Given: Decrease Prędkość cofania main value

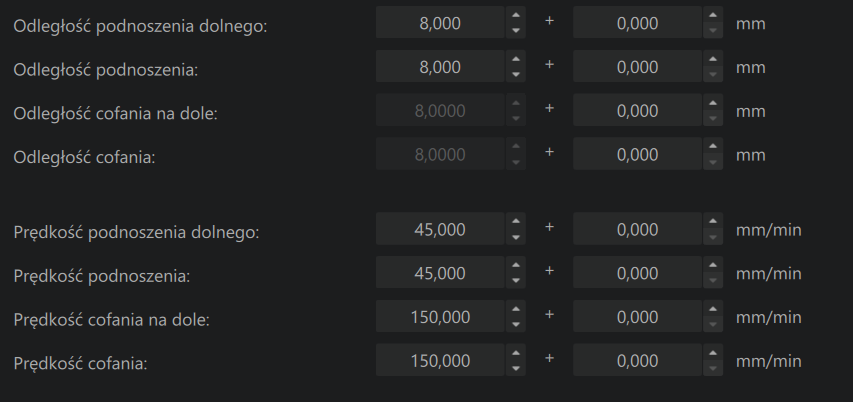Looking at the screenshot, I should (516, 368).
